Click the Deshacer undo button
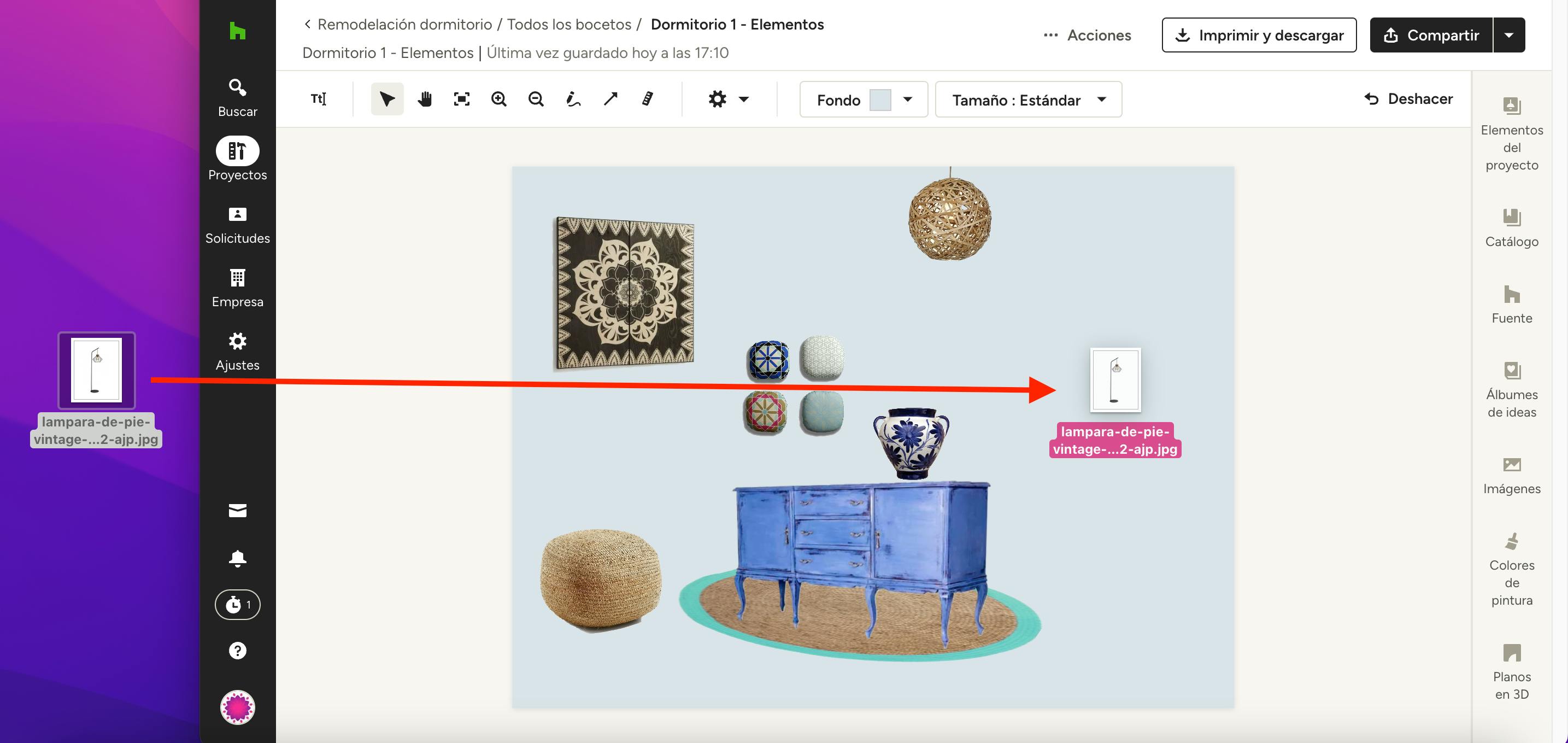Screen dimensions: 1568x743 (x=1408, y=98)
